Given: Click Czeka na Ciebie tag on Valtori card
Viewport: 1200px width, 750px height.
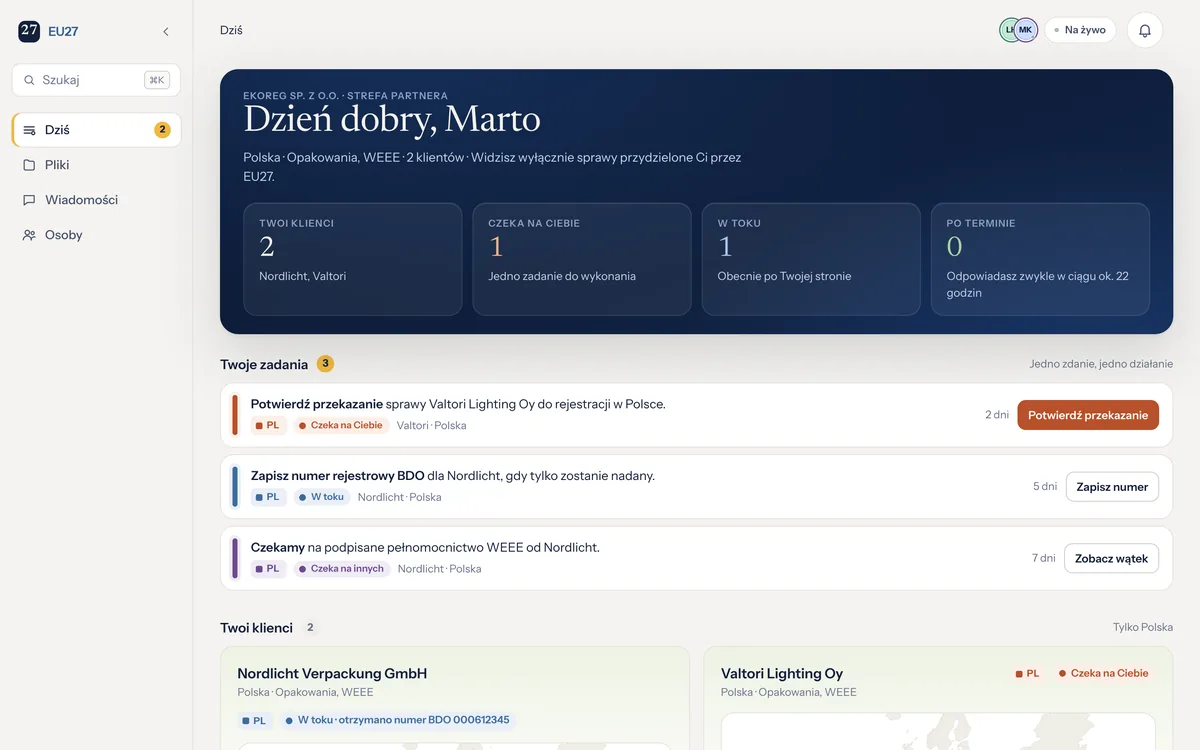Looking at the screenshot, I should [x=1104, y=674].
